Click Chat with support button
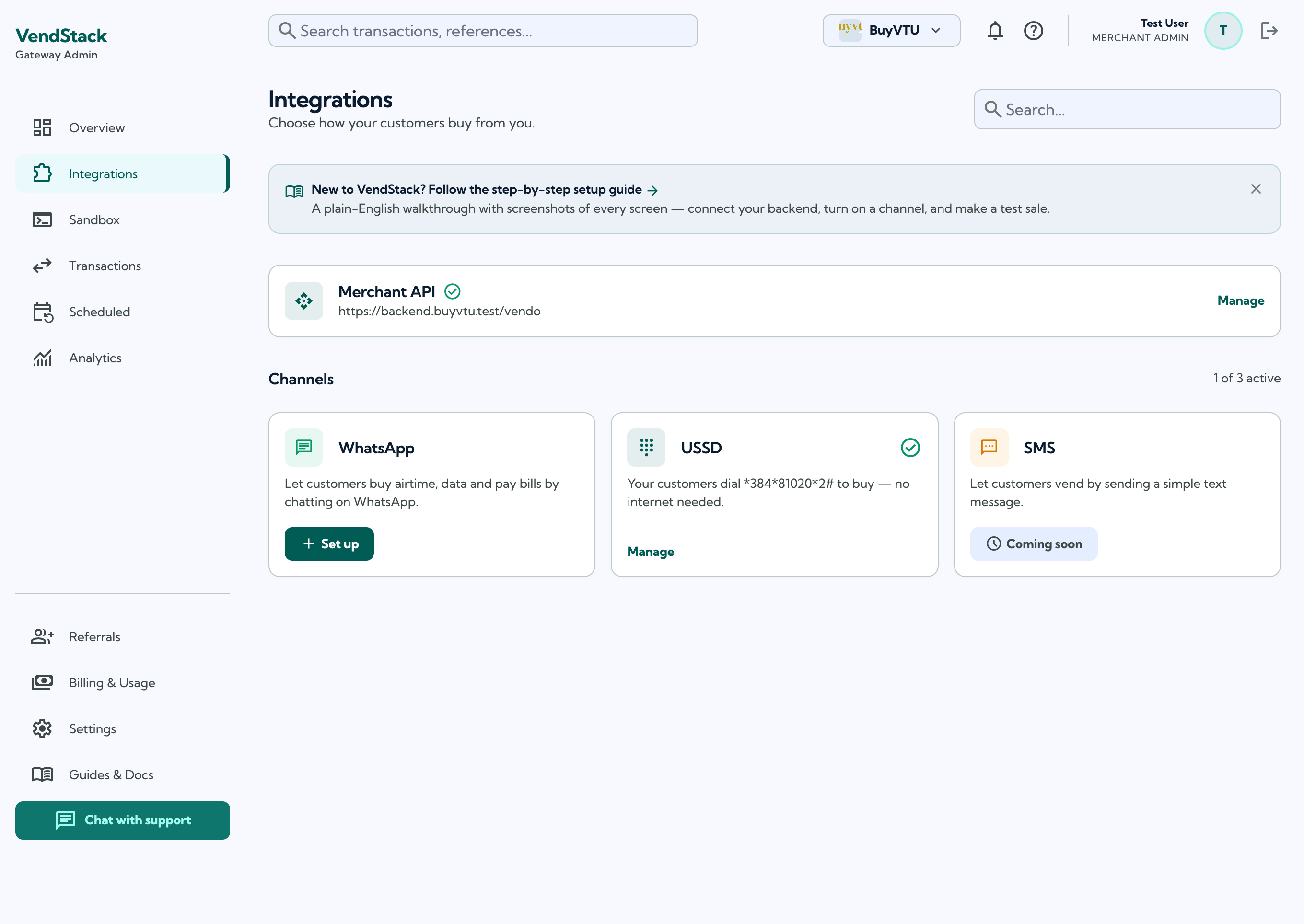 [122, 820]
